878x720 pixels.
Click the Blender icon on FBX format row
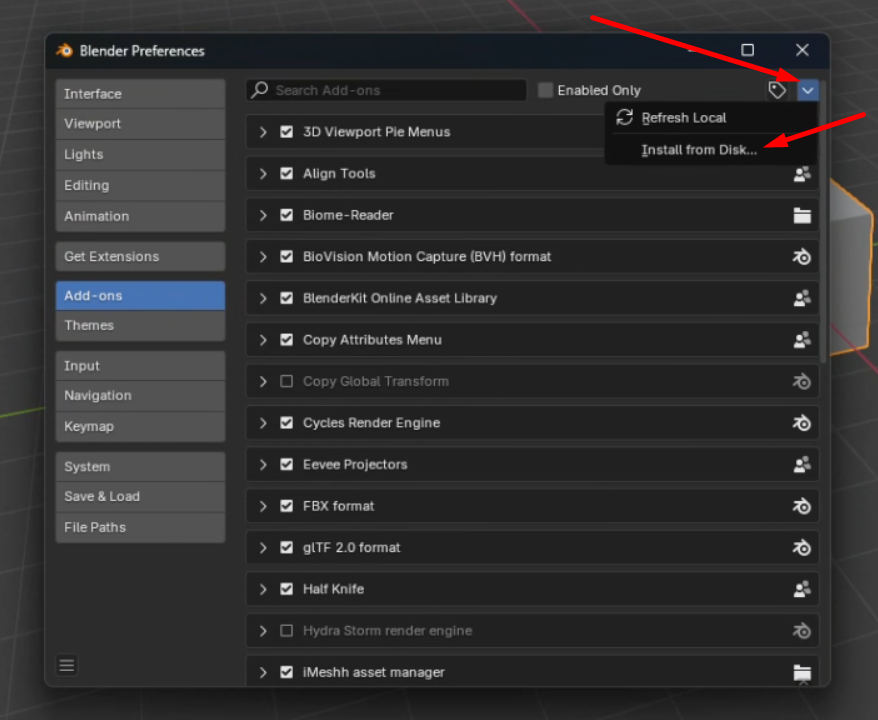pyautogui.click(x=801, y=506)
